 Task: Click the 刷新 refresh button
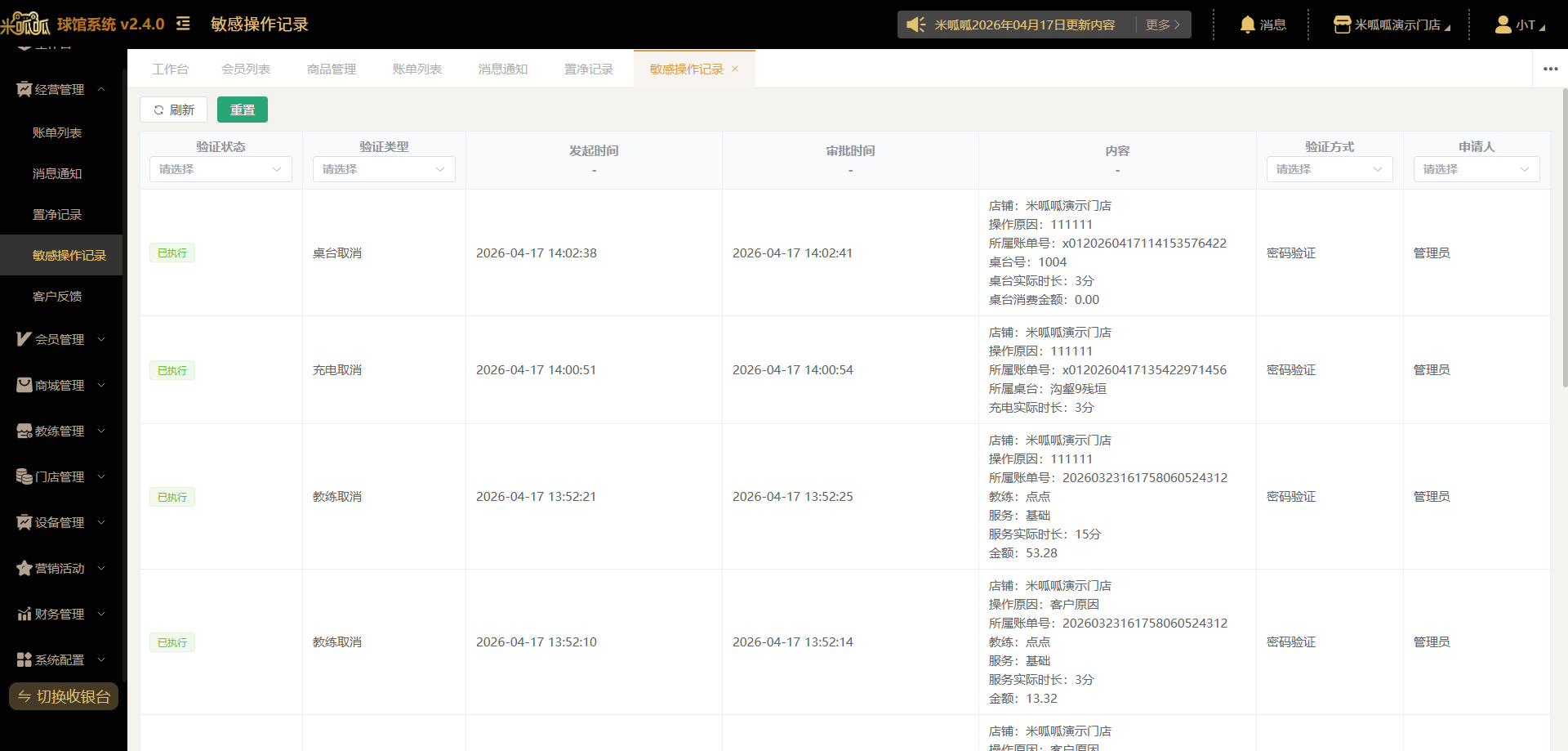point(173,110)
